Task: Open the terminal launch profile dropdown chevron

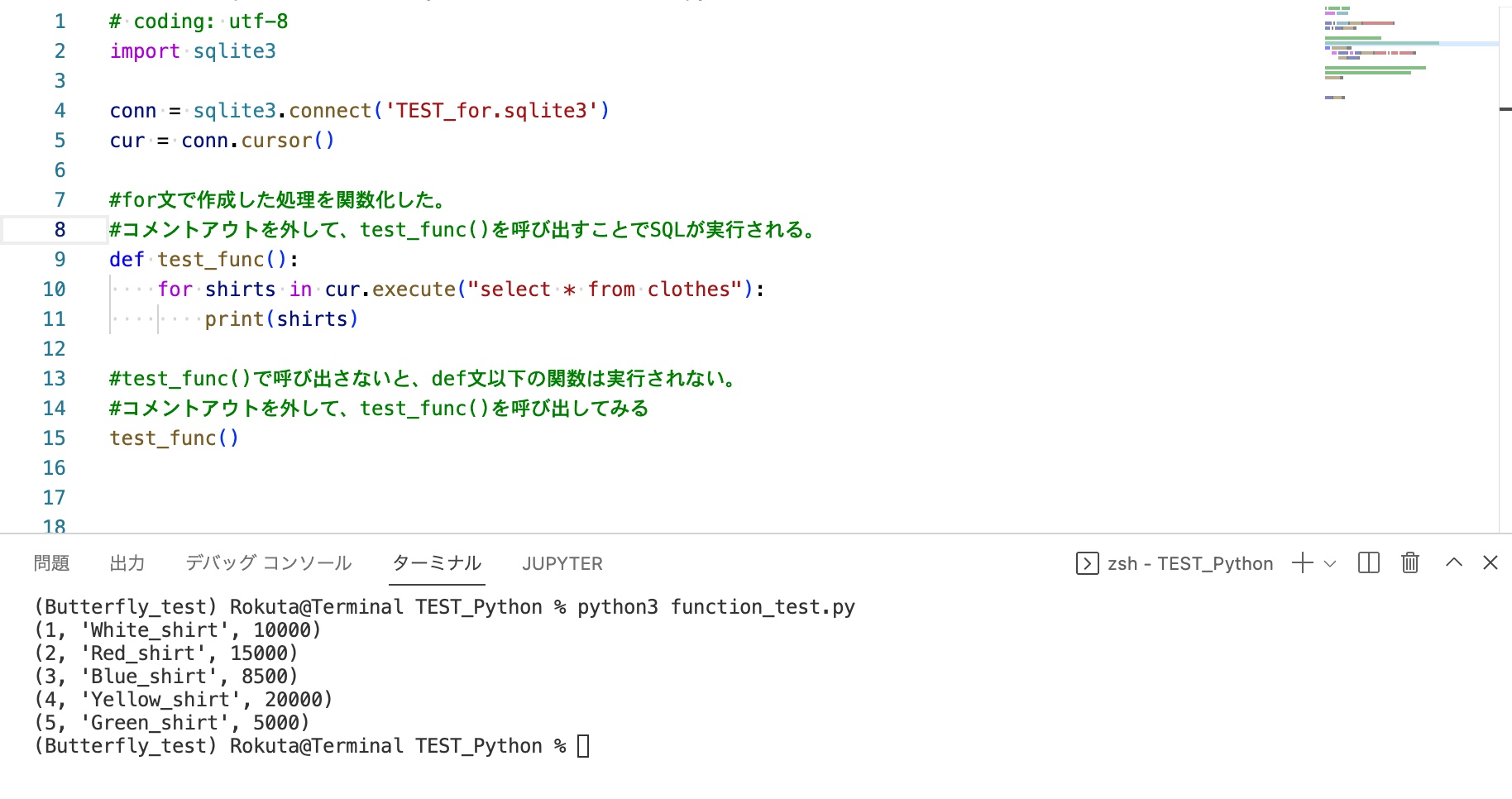Action: pyautogui.click(x=1330, y=564)
